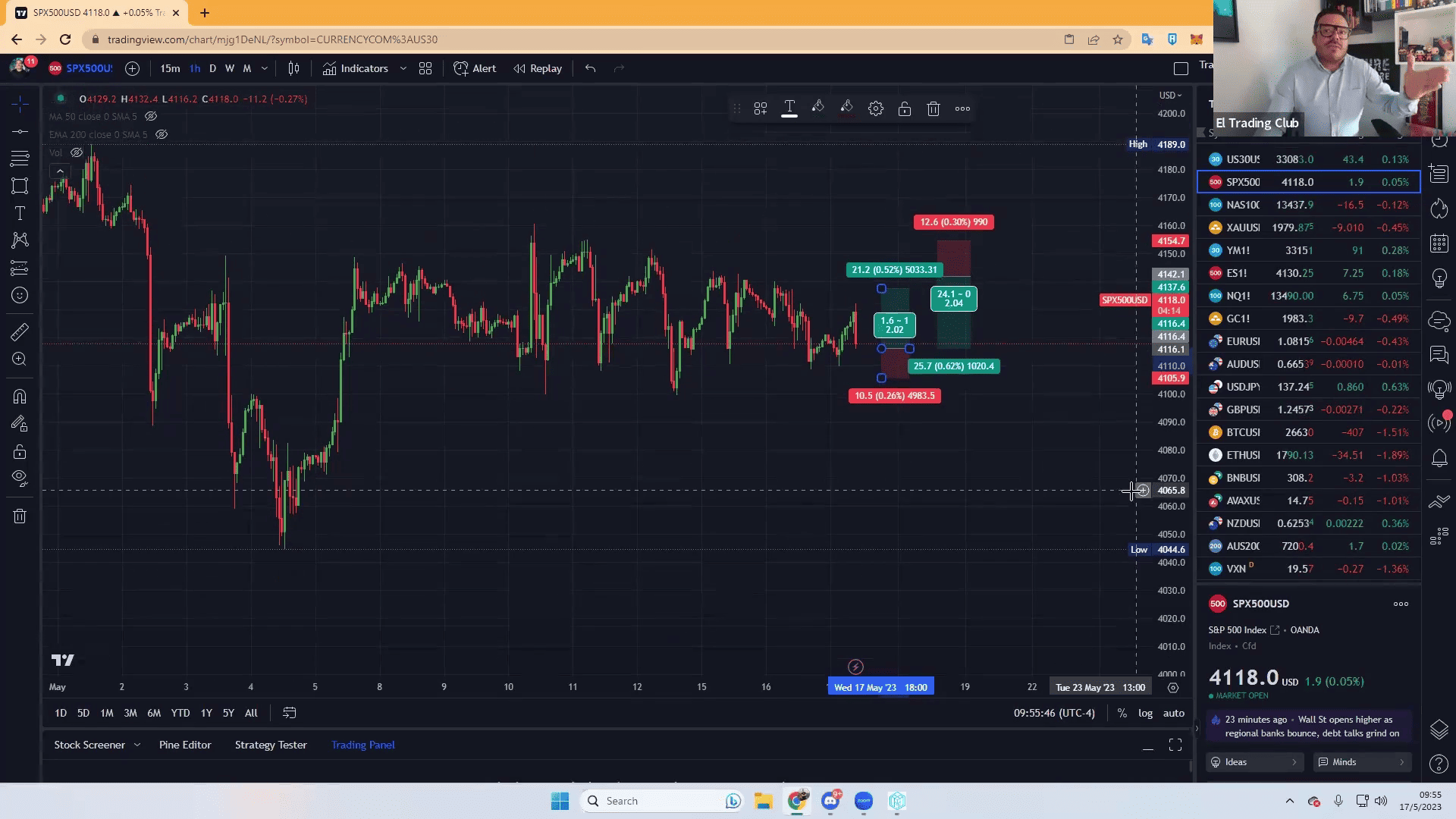Open the patterns drawing tool

point(20,240)
